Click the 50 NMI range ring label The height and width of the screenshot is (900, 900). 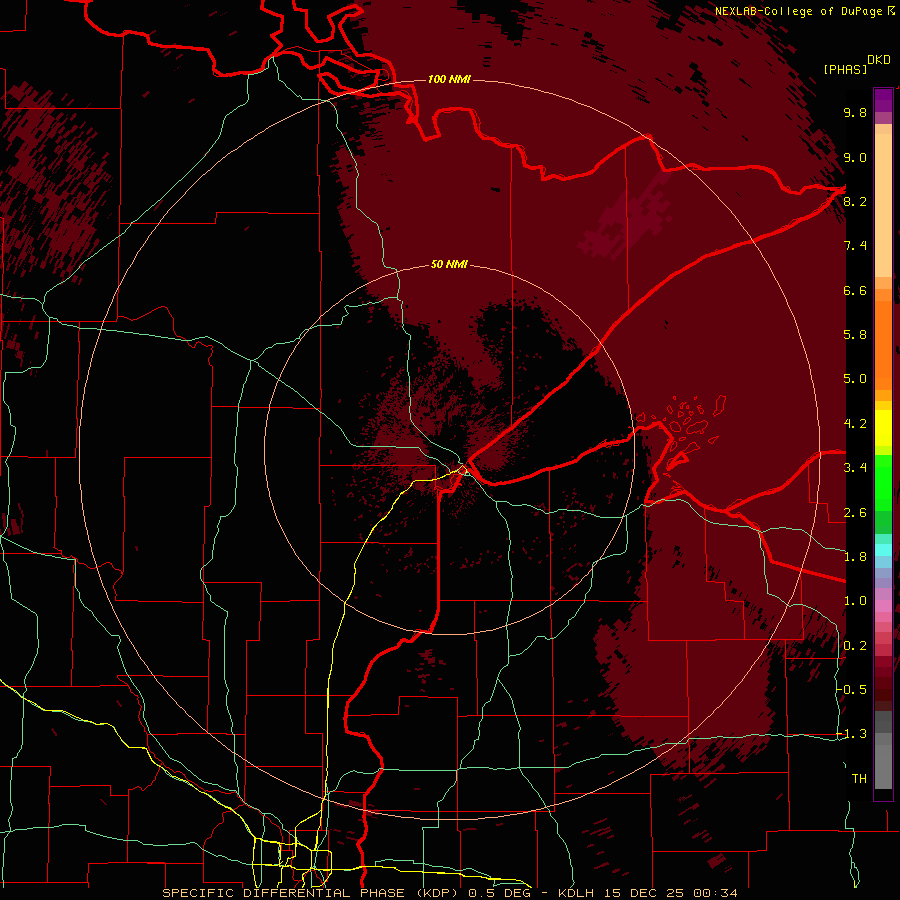(449, 264)
